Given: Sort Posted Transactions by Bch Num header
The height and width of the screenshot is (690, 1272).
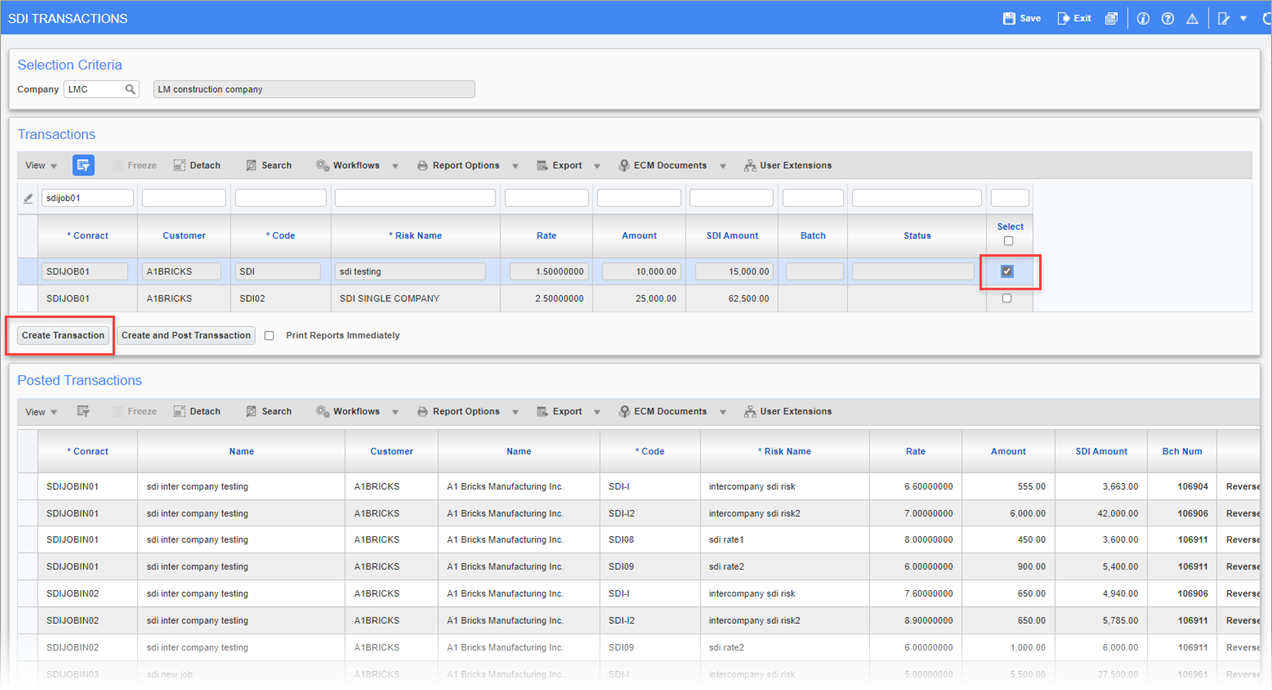Looking at the screenshot, I should 1182,451.
